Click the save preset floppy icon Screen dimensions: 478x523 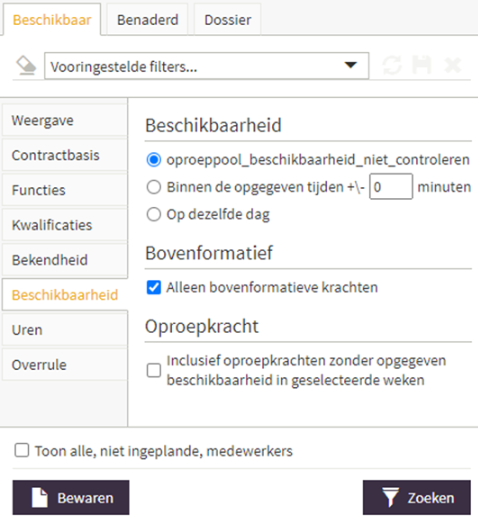(422, 65)
